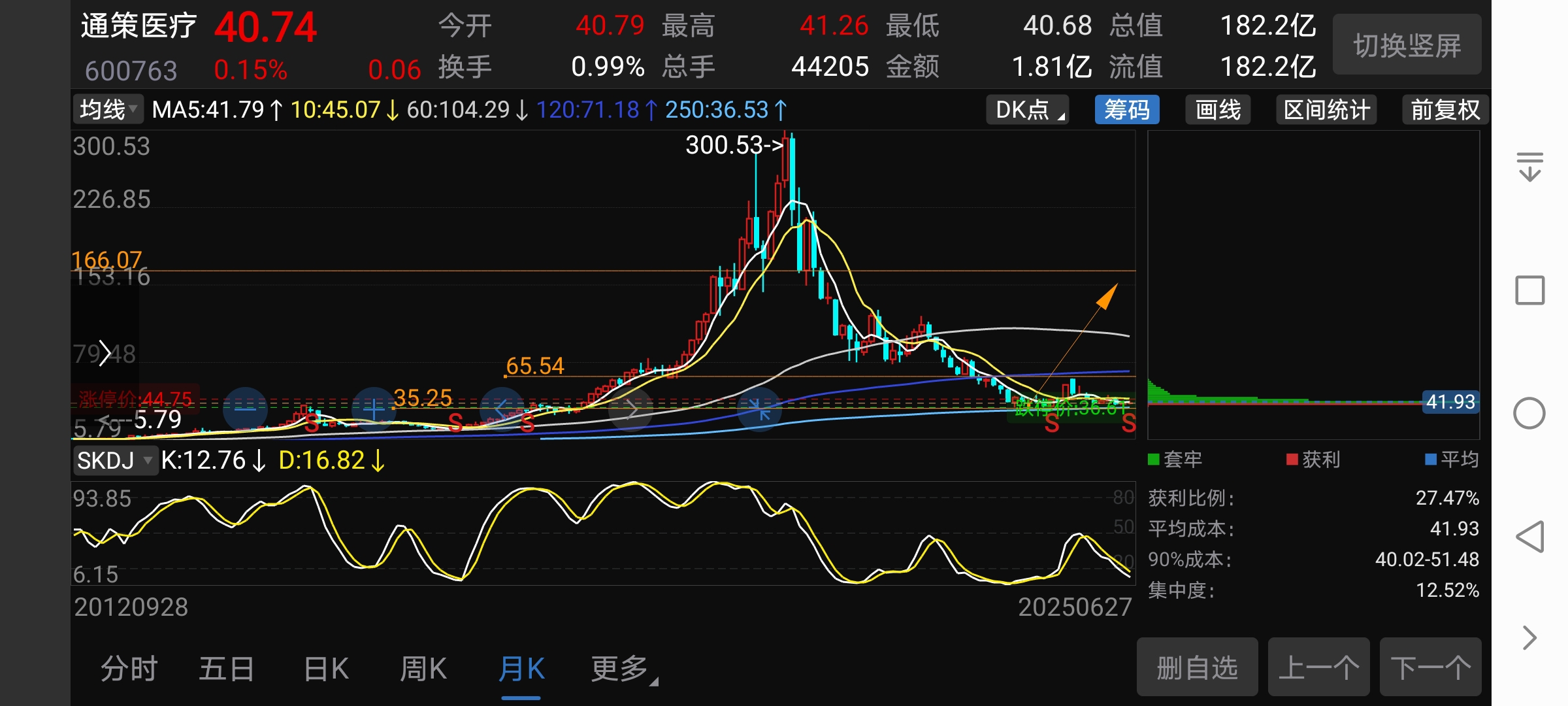Tap the 65.54 price marker
This screenshot has width=1568, height=706.
(534, 365)
